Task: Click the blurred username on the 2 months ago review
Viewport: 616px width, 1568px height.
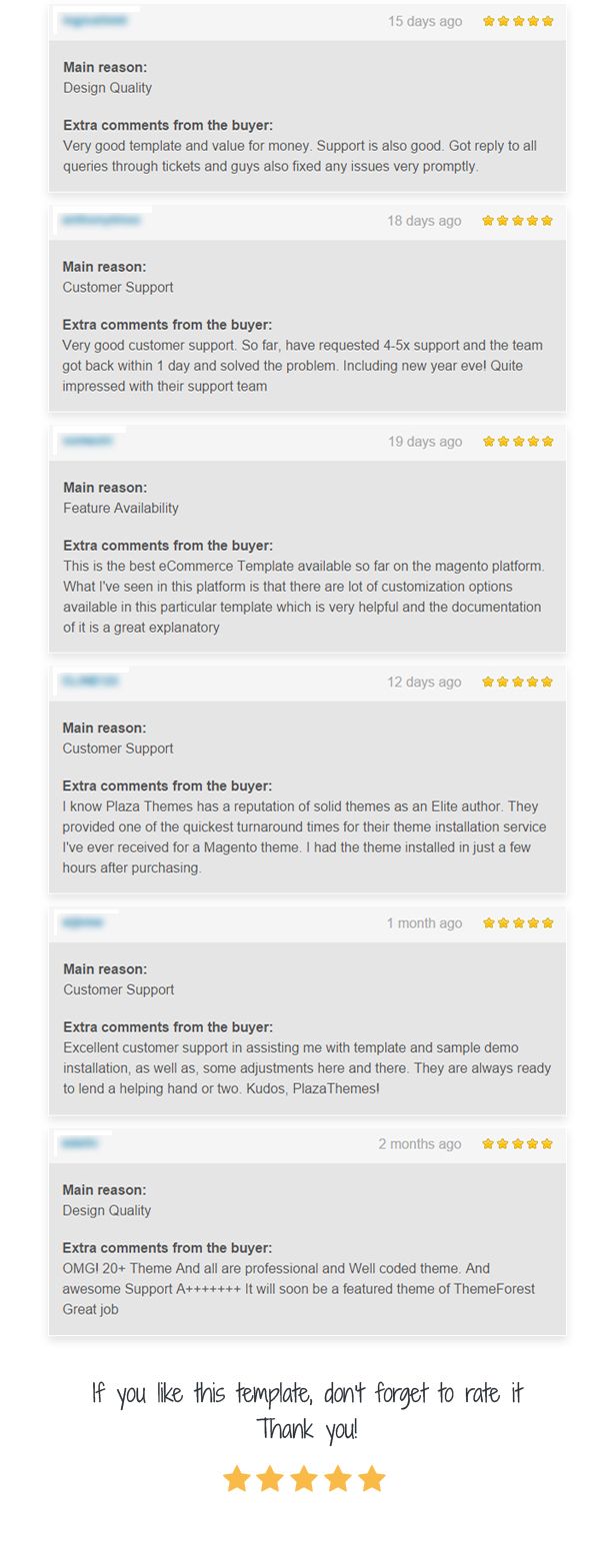Action: coord(80,1143)
